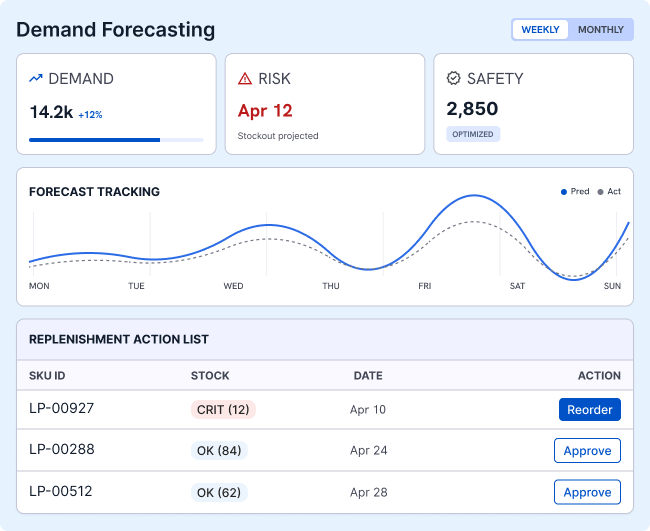Select SKU LP-00512 text
Viewport: 650px width, 531px height.
click(x=61, y=491)
